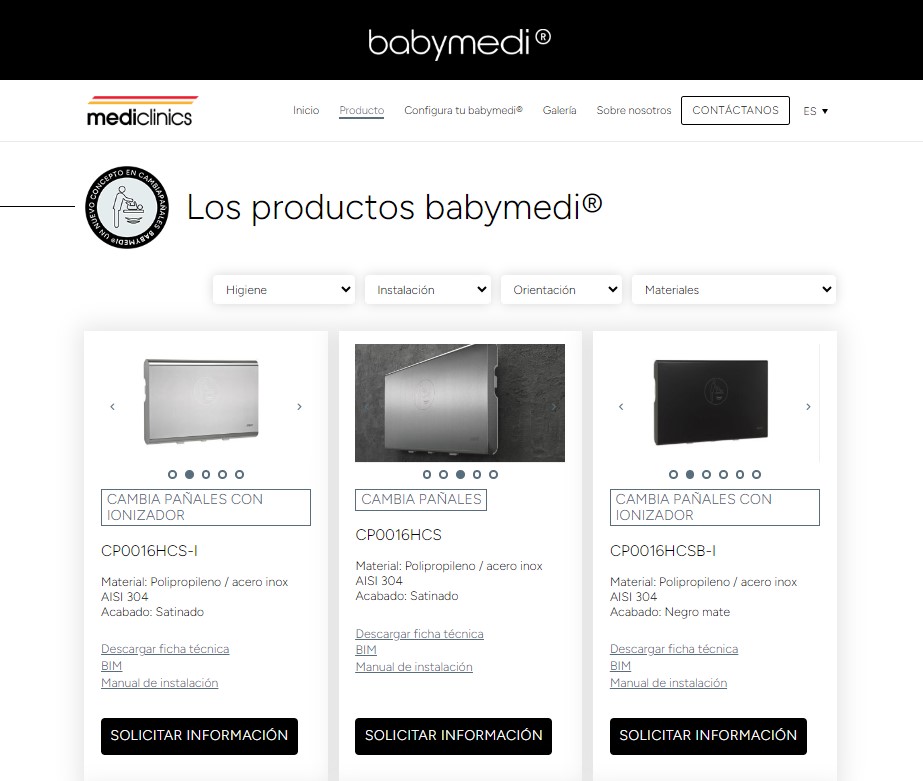Click the round babymedi changing-table badge
923x781 pixels.
[127, 207]
